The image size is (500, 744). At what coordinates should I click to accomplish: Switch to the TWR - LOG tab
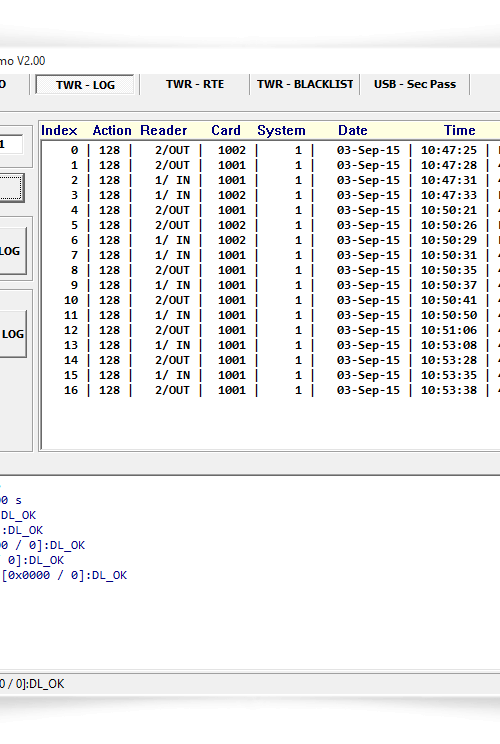click(x=85, y=85)
